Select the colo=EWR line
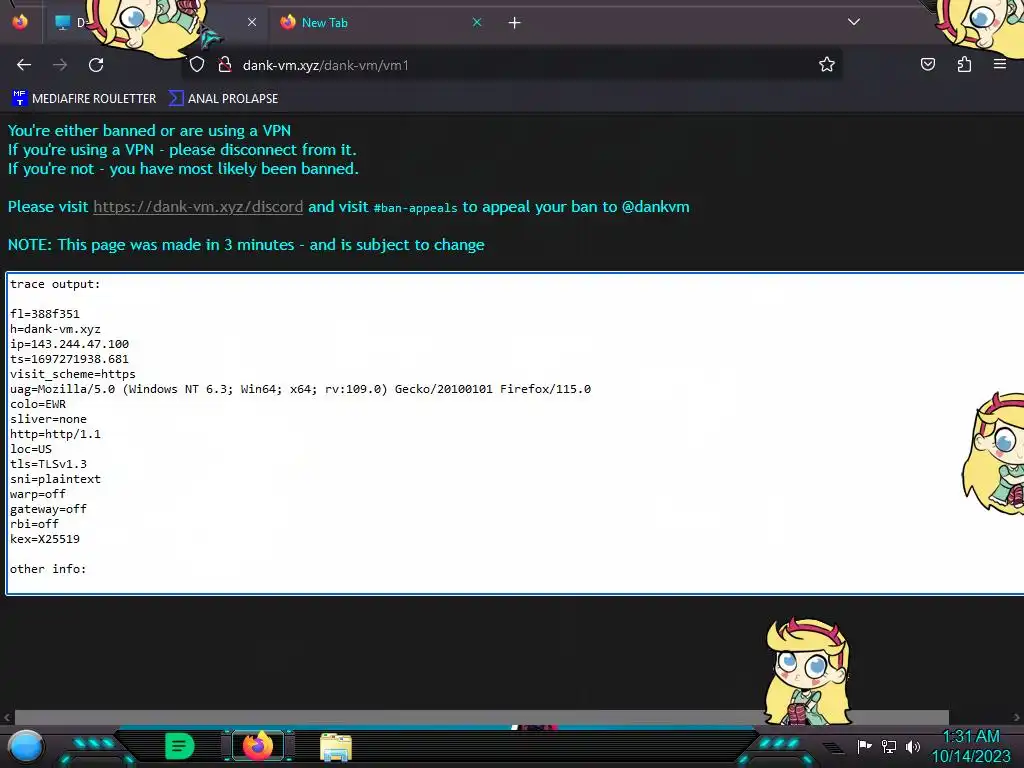 coord(38,404)
